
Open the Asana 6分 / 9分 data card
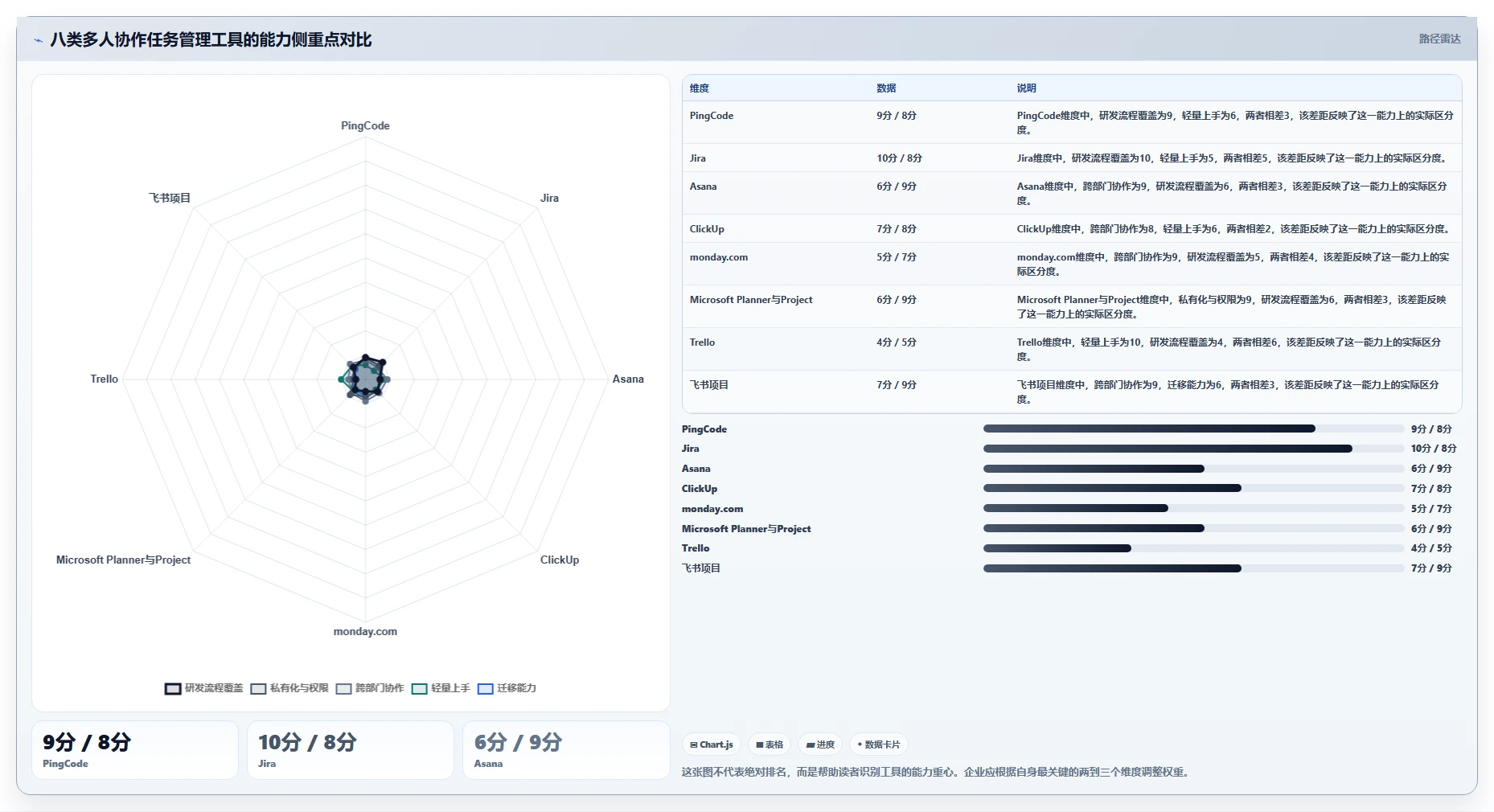[566, 750]
